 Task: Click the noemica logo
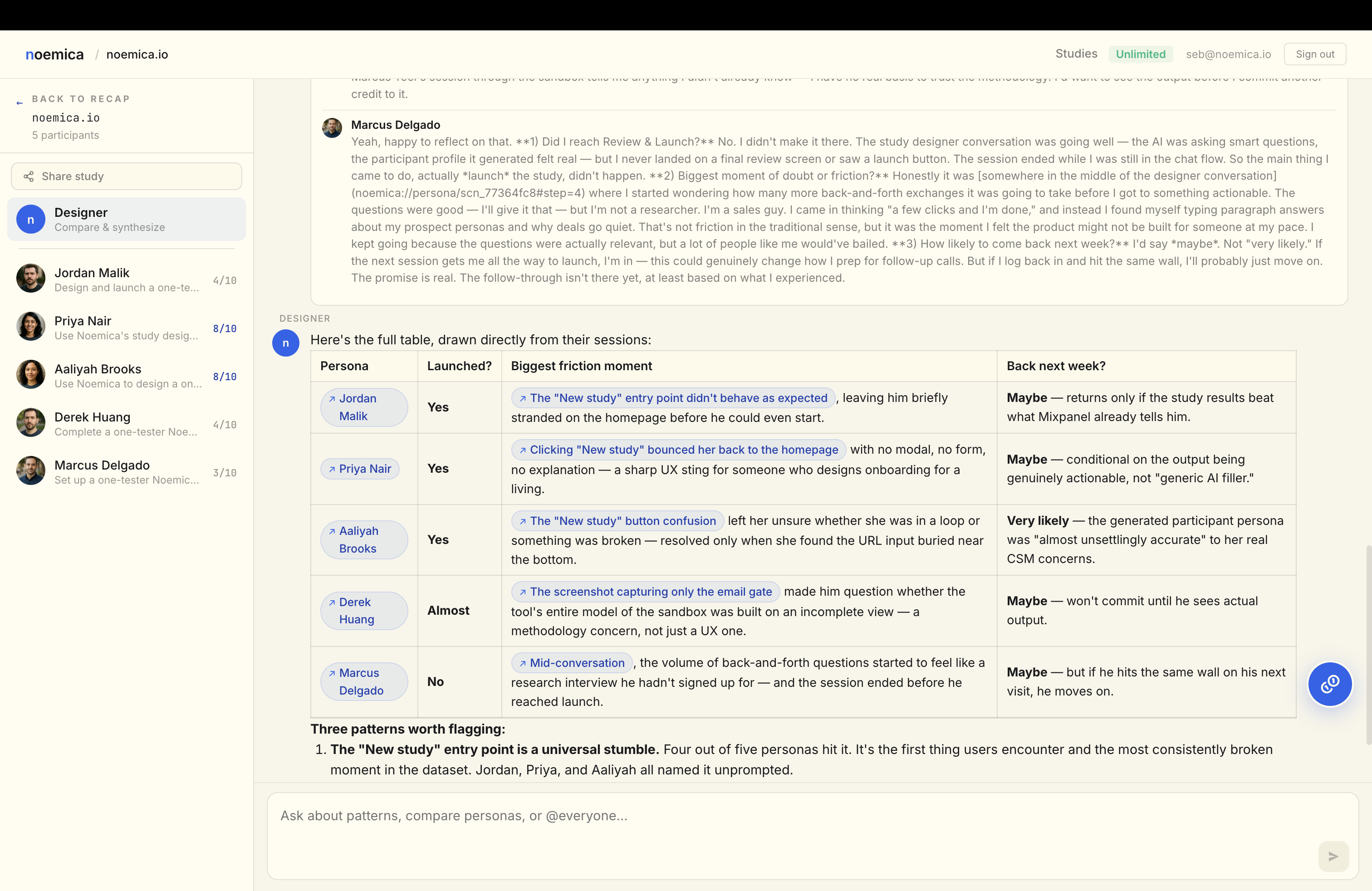[x=55, y=55]
